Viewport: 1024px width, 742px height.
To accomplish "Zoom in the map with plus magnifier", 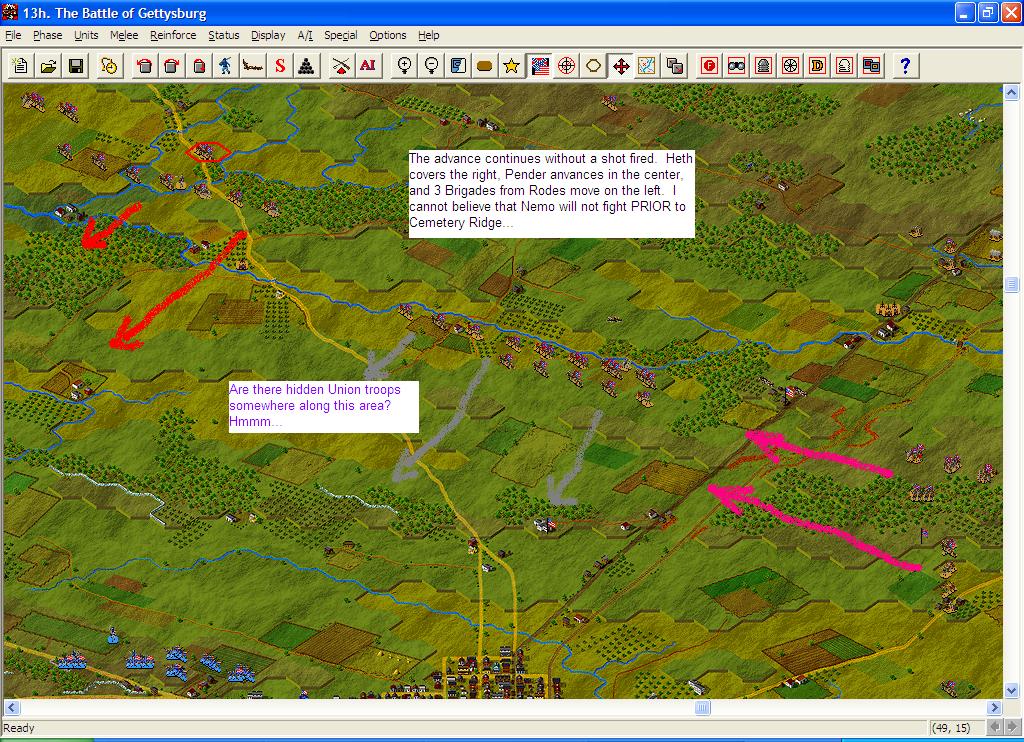I will (404, 65).
